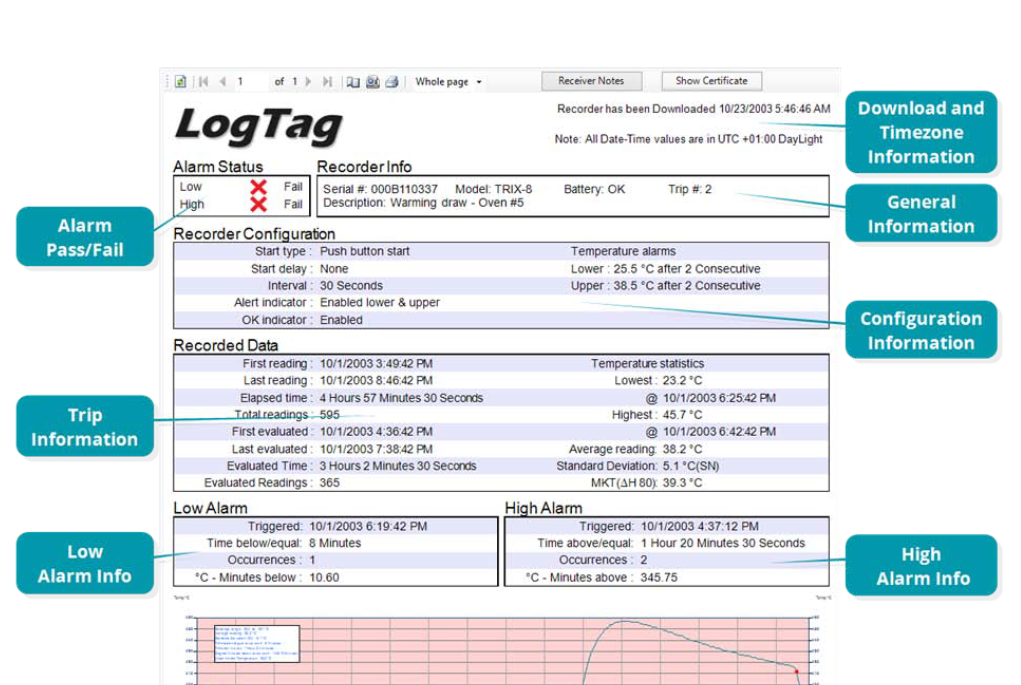The width and height of the screenshot is (1021, 685).
Task: Click the Low alarm red X fail mark
Action: [x=258, y=187]
